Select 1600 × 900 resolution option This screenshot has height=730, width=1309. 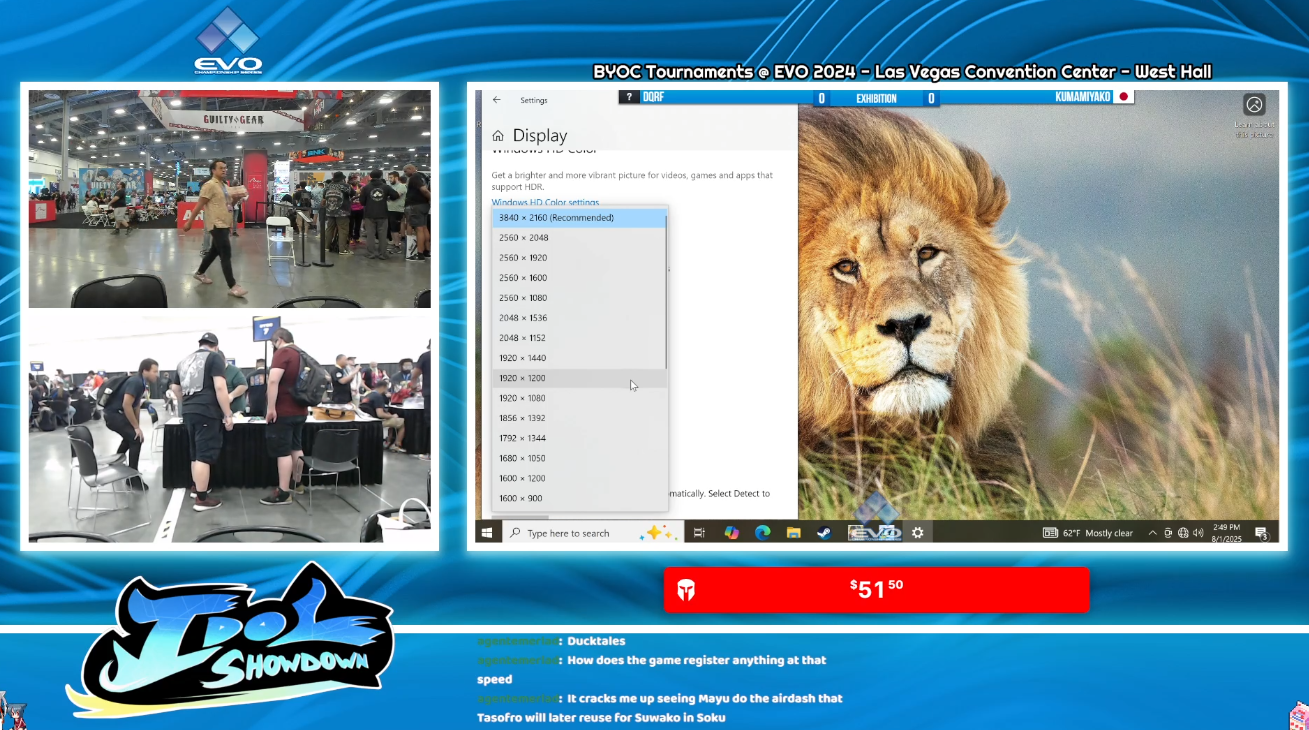pos(579,498)
